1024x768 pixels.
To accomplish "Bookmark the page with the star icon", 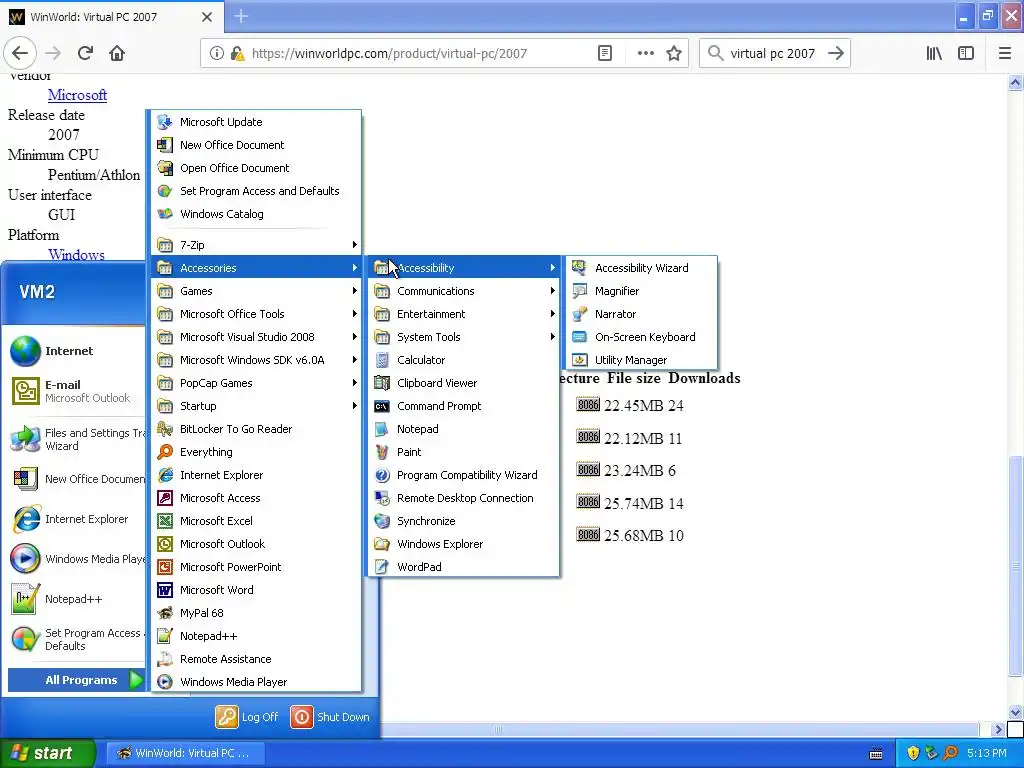I will coord(674,54).
